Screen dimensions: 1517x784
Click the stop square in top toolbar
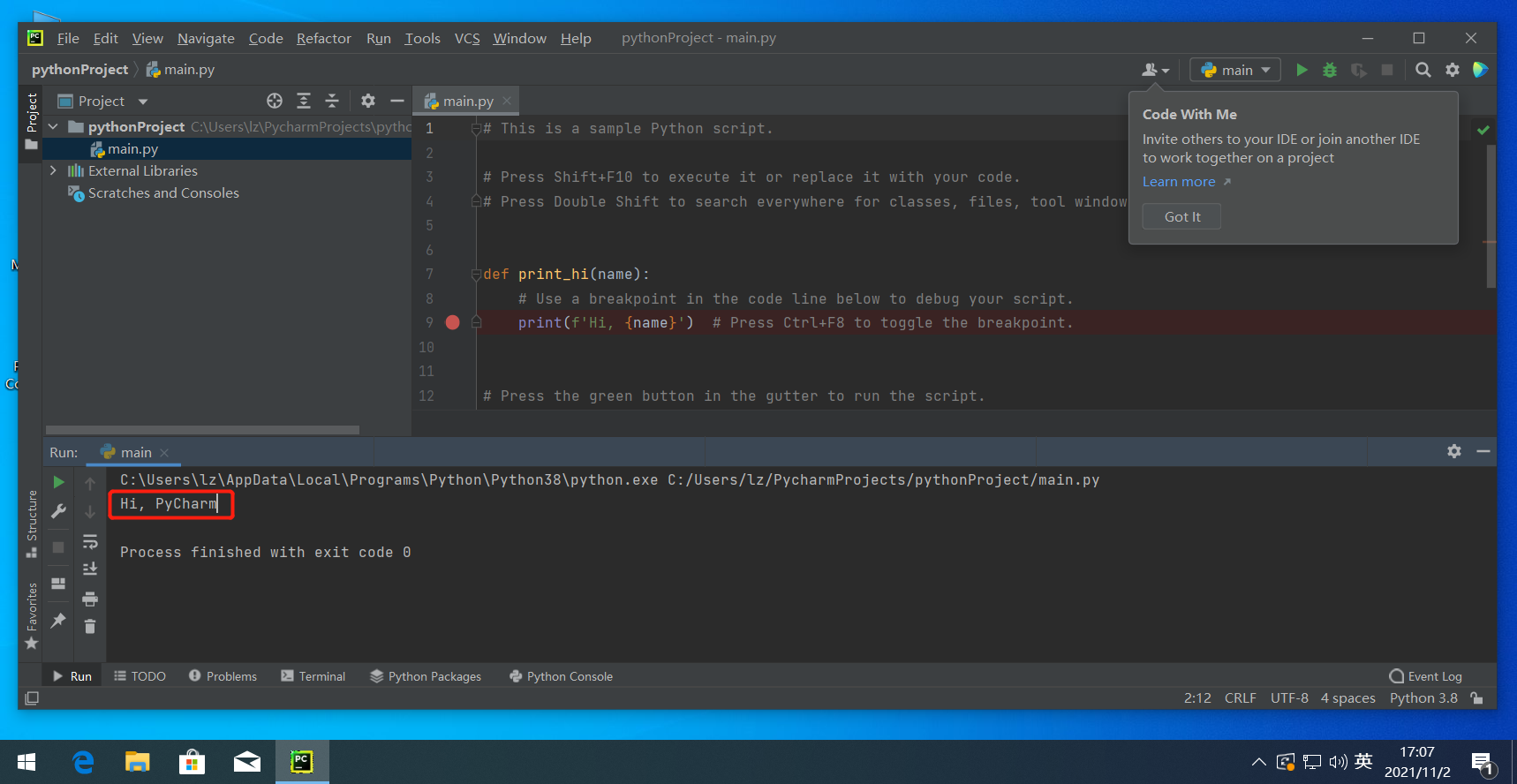coord(1387,70)
